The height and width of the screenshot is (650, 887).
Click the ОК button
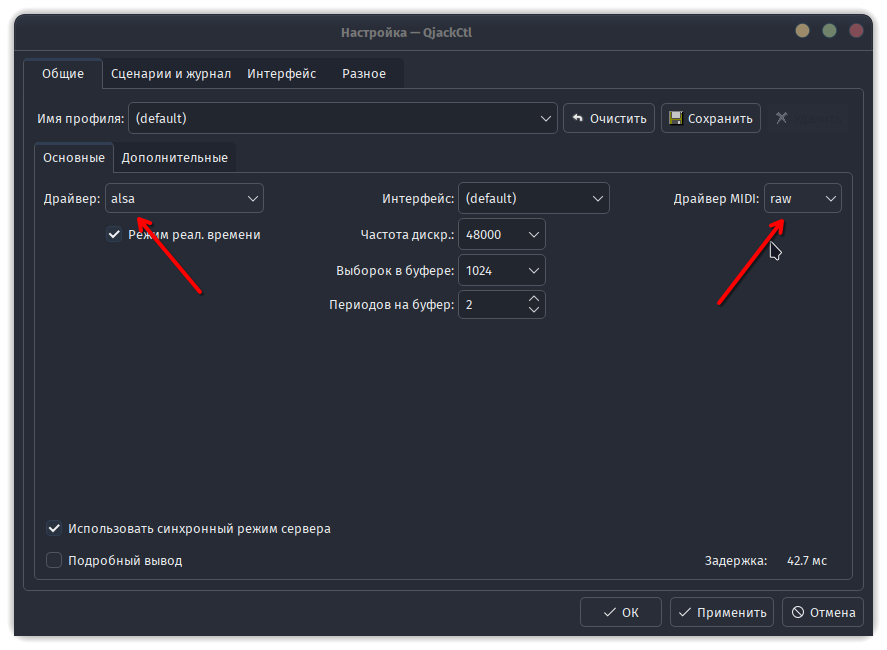coord(620,611)
